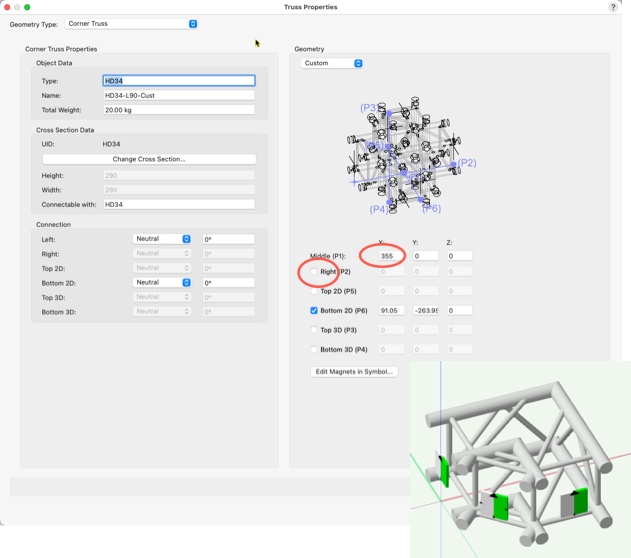Open the Geometry Type dropdown
The image size is (631, 558).
click(132, 24)
